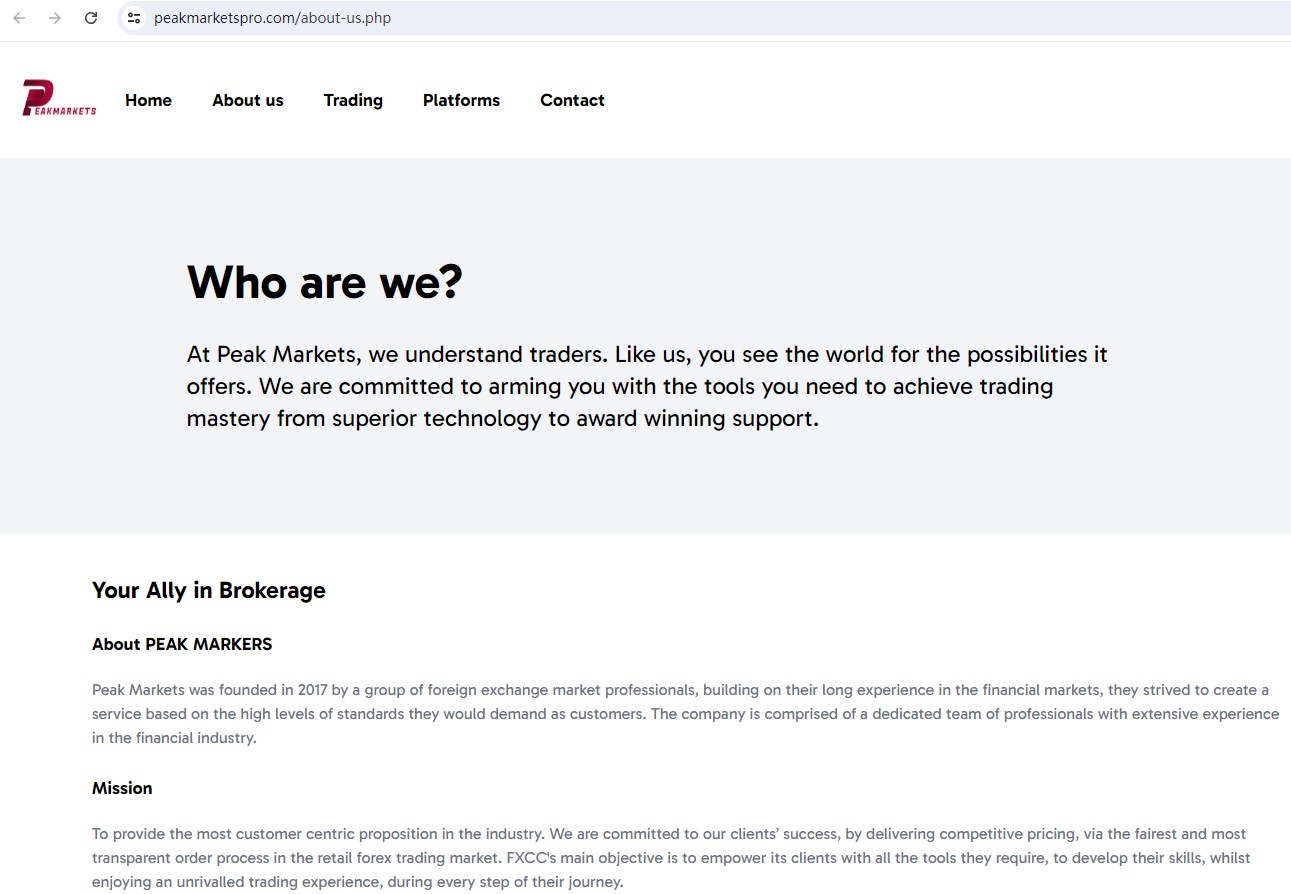Click "Your Ally in Brokerage" heading
The image size is (1291, 894).
tap(208, 590)
